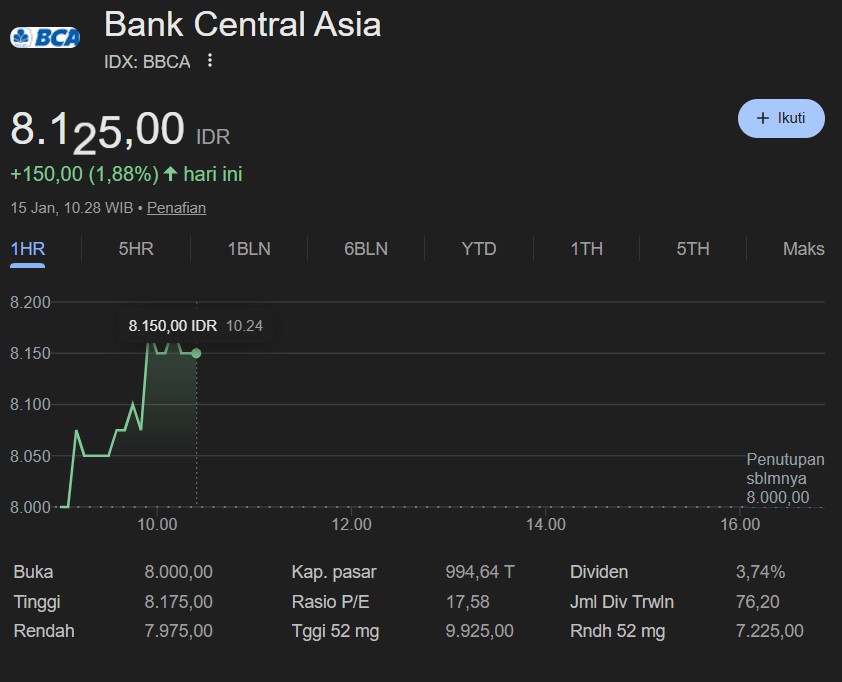Select the 1HR chart range tab
The image size is (842, 682).
pos(28,249)
